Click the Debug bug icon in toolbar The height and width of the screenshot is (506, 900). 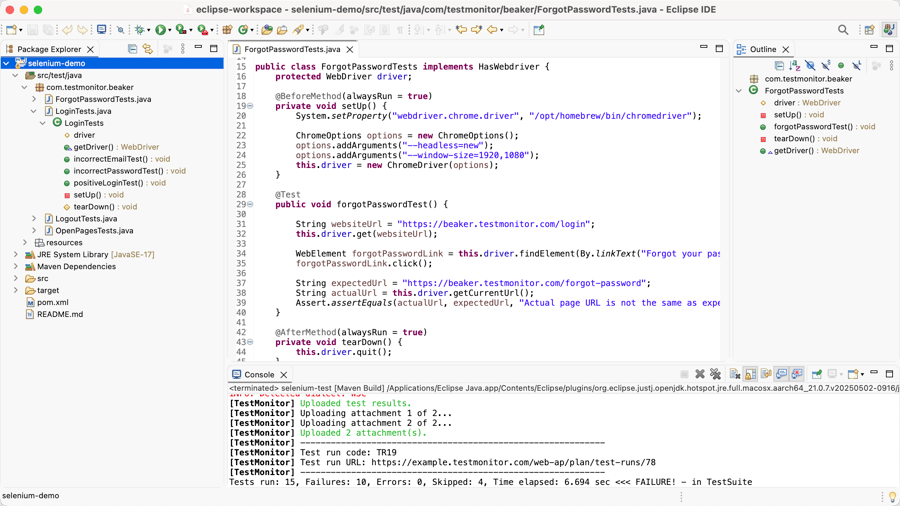(x=140, y=30)
